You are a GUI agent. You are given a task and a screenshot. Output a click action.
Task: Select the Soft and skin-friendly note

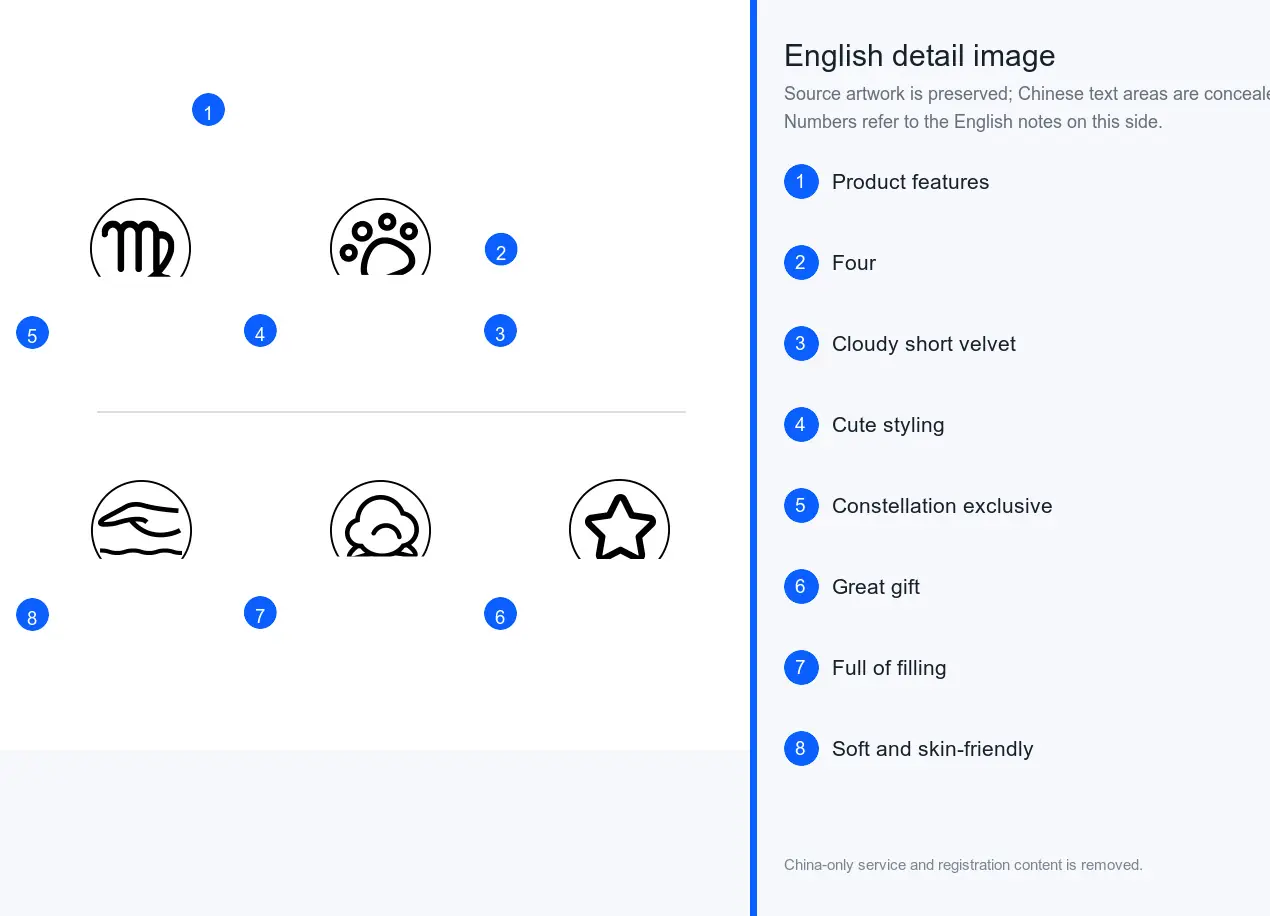(x=932, y=749)
